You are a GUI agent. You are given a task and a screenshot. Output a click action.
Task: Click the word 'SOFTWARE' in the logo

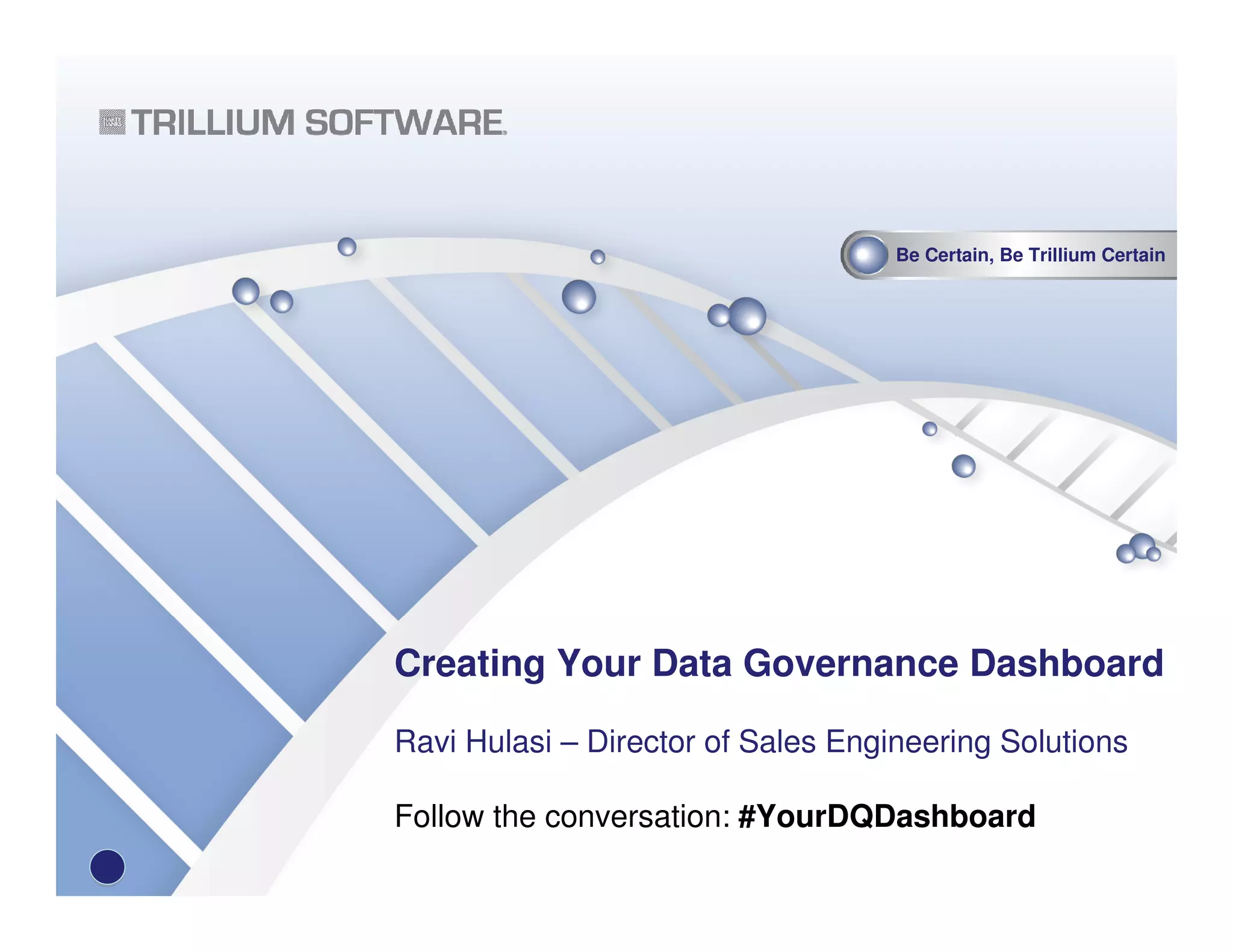point(406,123)
